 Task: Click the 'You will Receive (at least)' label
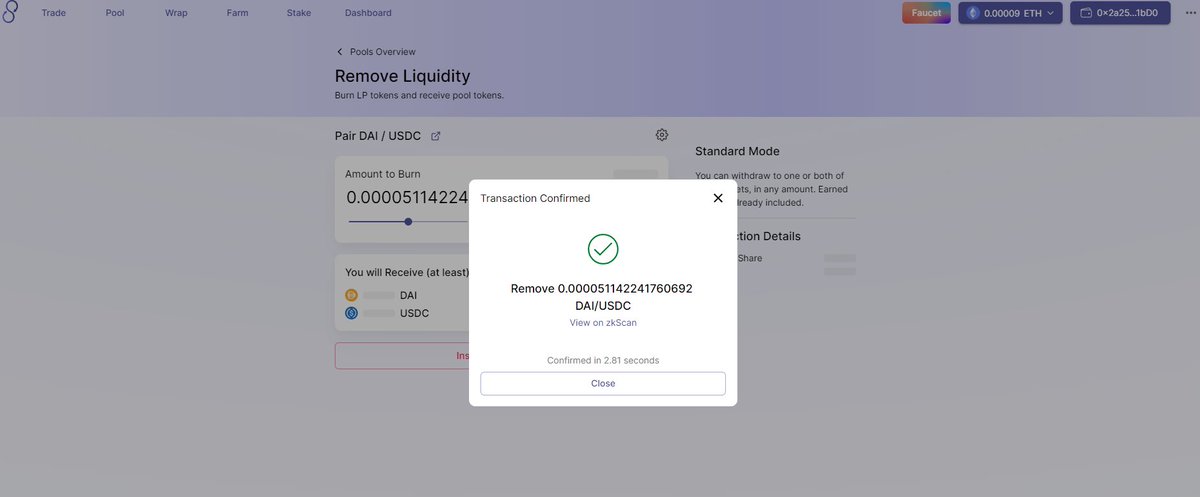pyautogui.click(x=407, y=272)
